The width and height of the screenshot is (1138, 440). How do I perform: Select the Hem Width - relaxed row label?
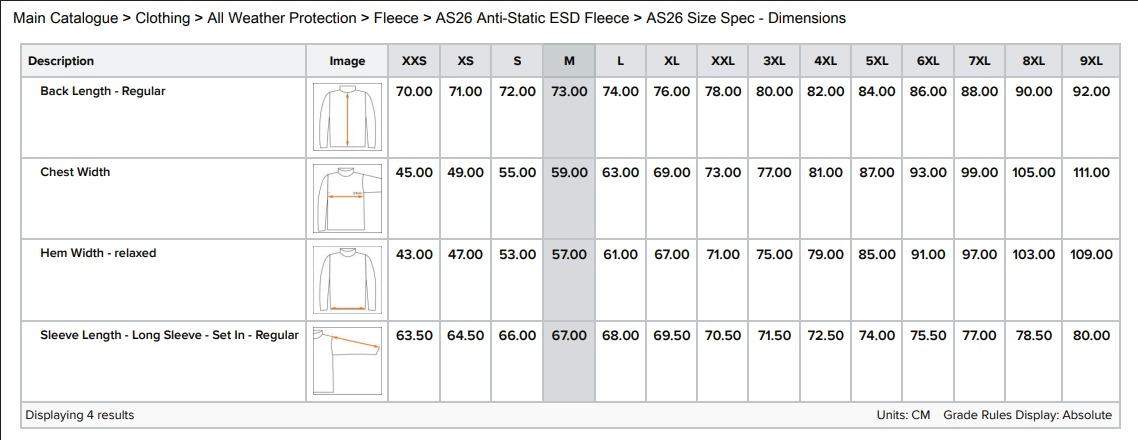(x=98, y=253)
